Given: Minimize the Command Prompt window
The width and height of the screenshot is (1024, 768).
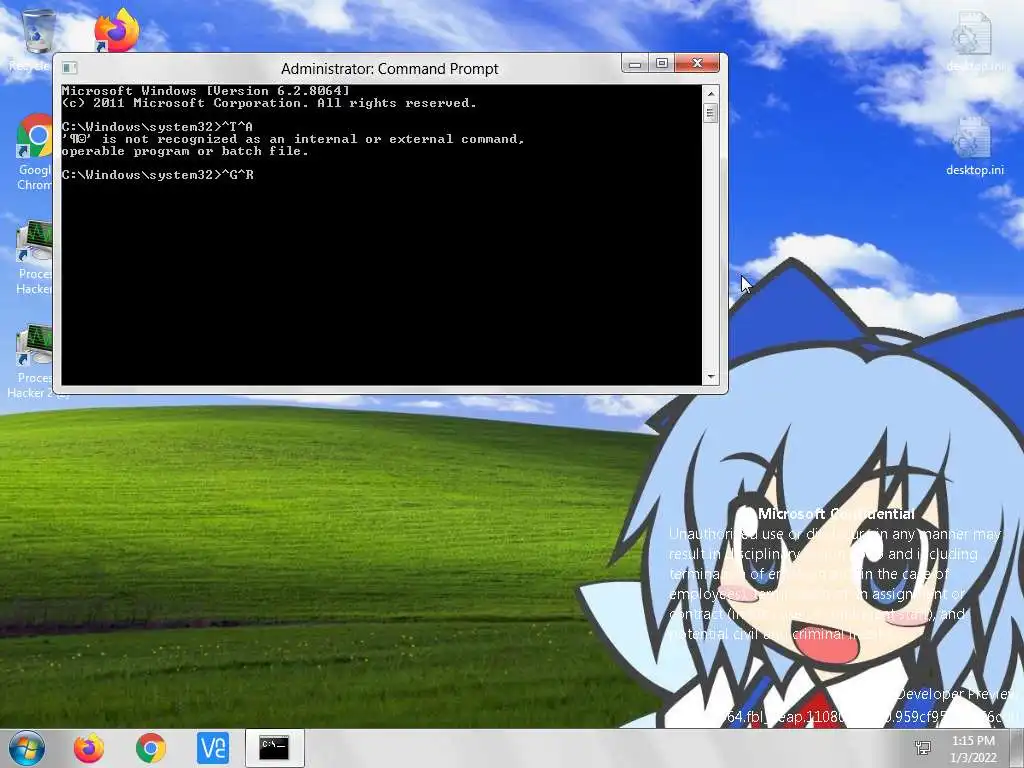Looking at the screenshot, I should point(634,63).
